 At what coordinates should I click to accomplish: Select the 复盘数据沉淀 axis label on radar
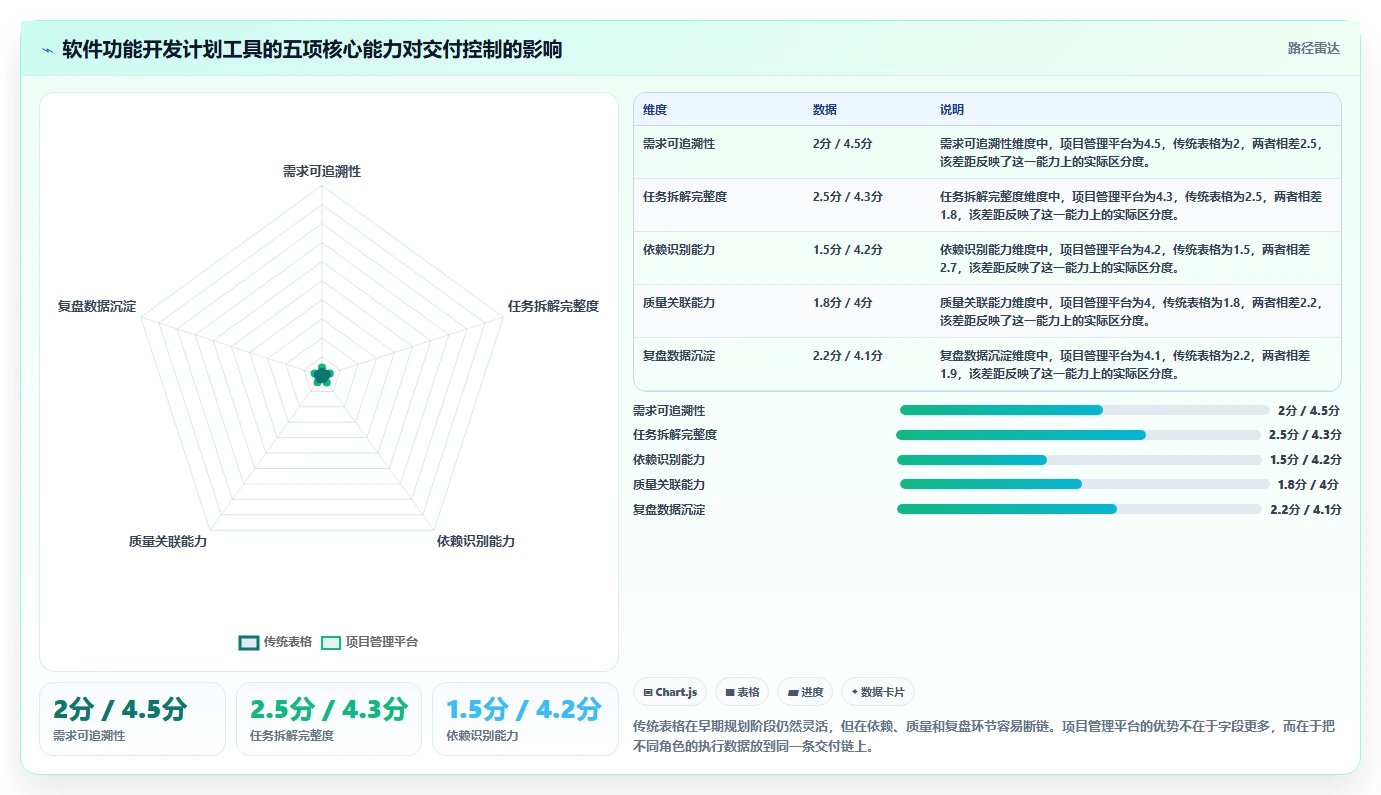(97, 306)
